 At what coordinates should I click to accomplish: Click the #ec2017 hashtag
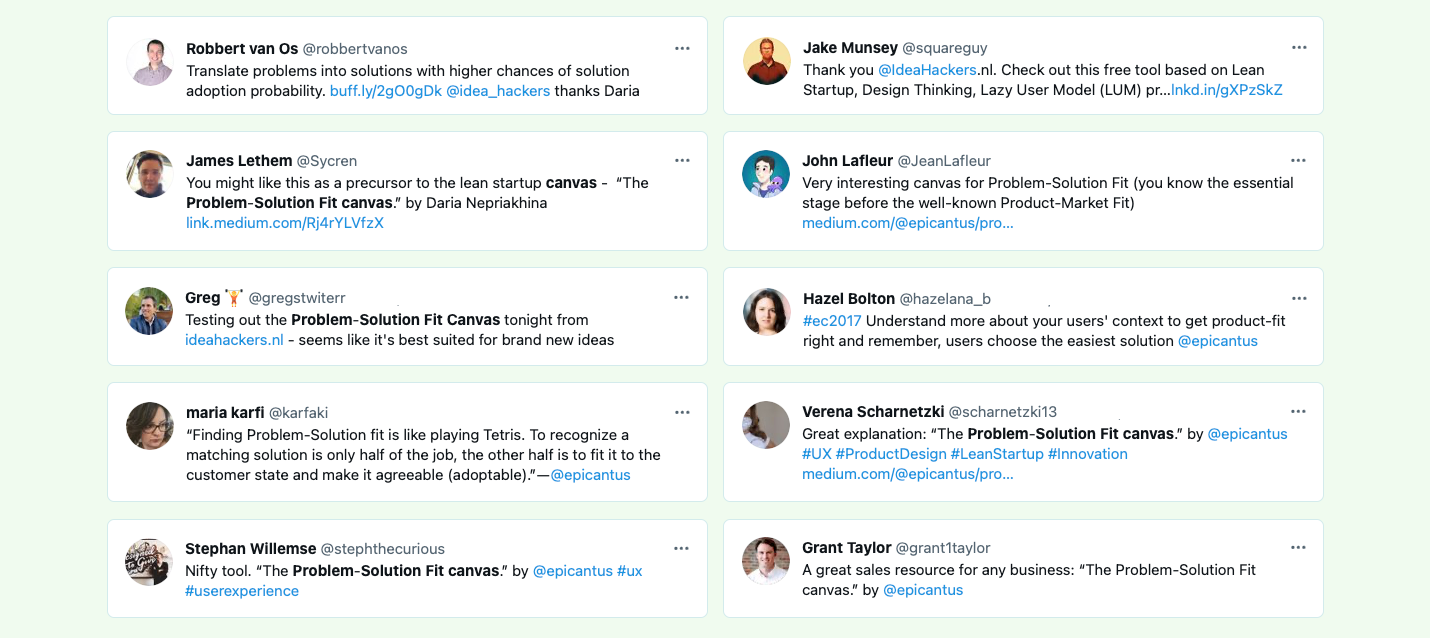tap(831, 321)
